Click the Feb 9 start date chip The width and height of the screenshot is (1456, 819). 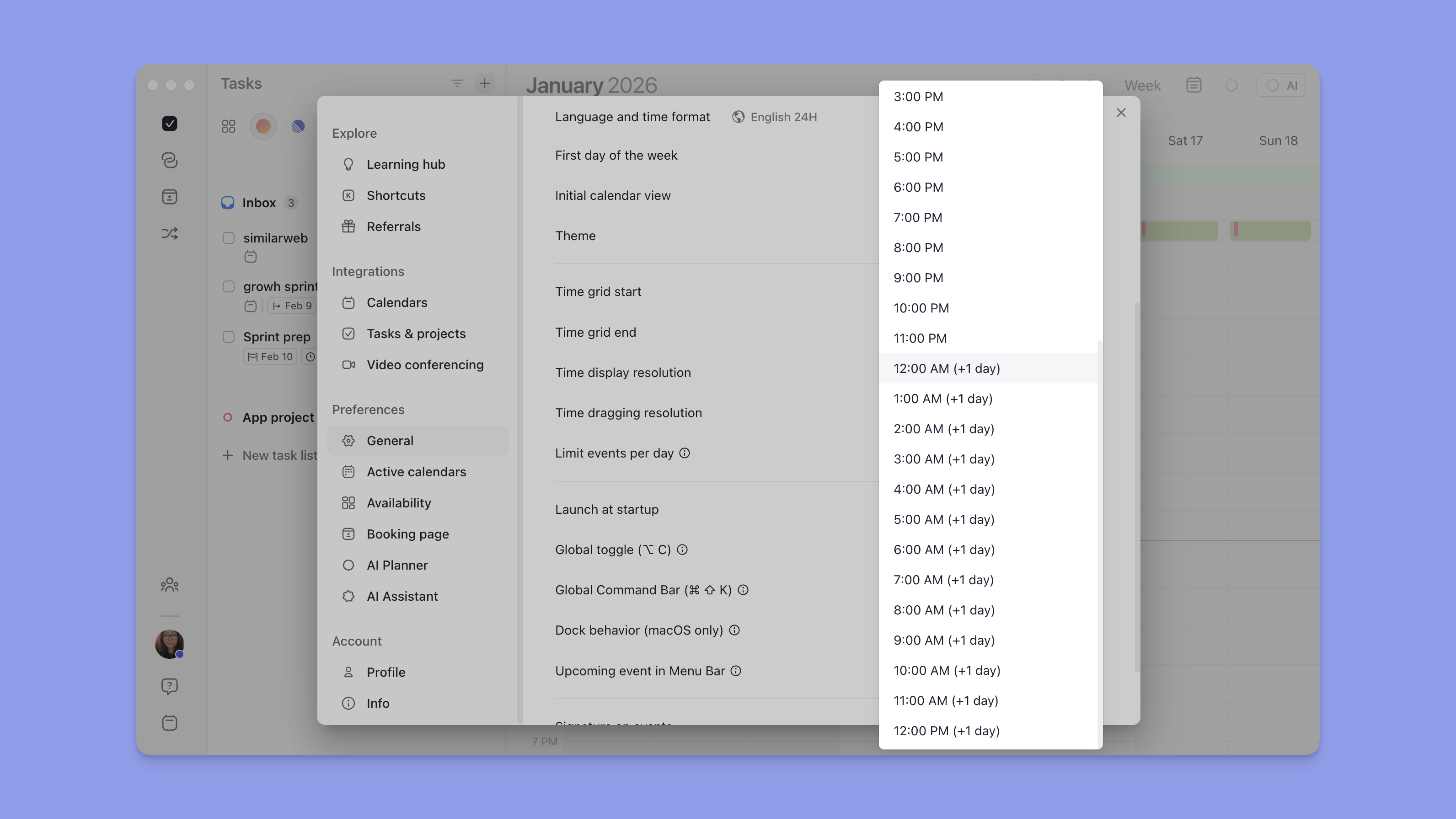pos(292,306)
